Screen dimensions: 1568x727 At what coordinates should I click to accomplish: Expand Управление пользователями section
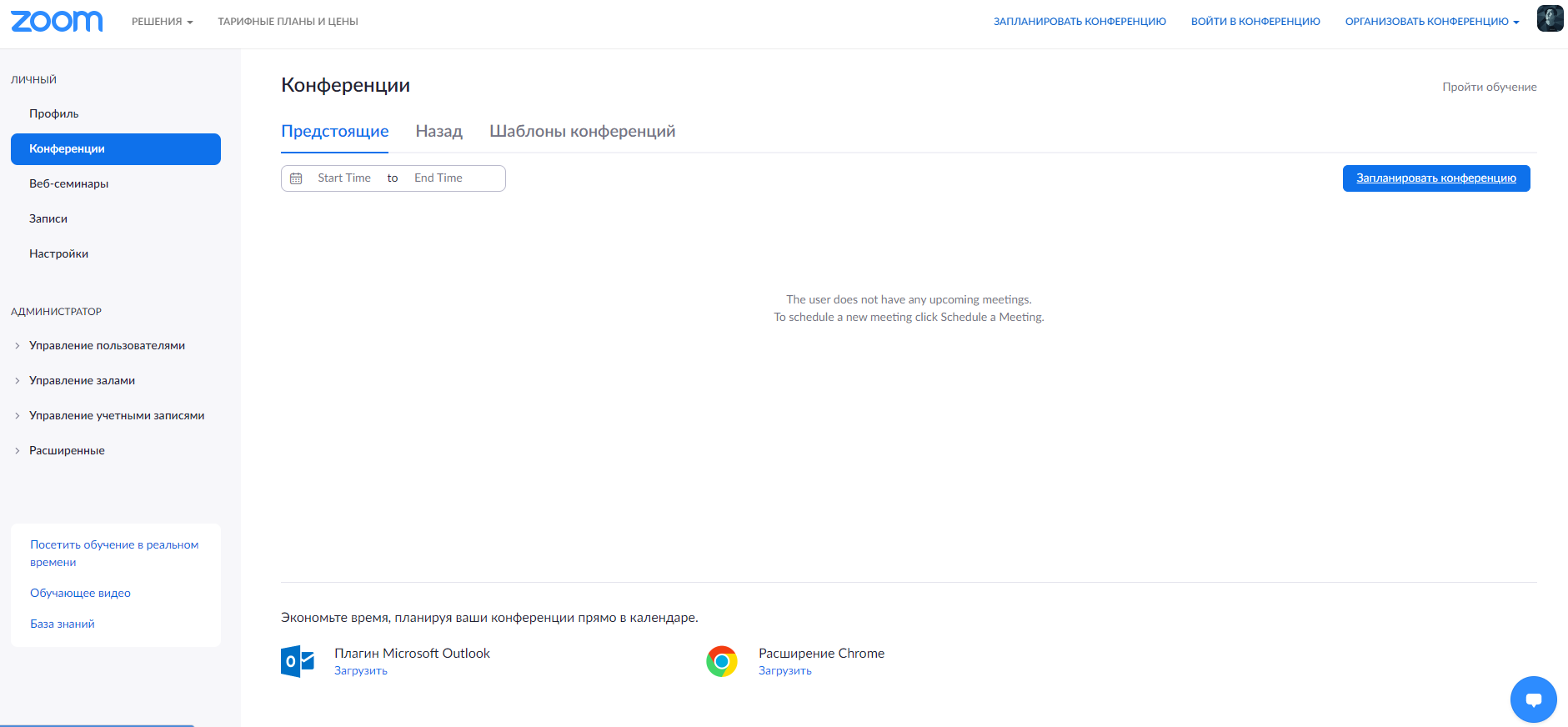tap(107, 345)
